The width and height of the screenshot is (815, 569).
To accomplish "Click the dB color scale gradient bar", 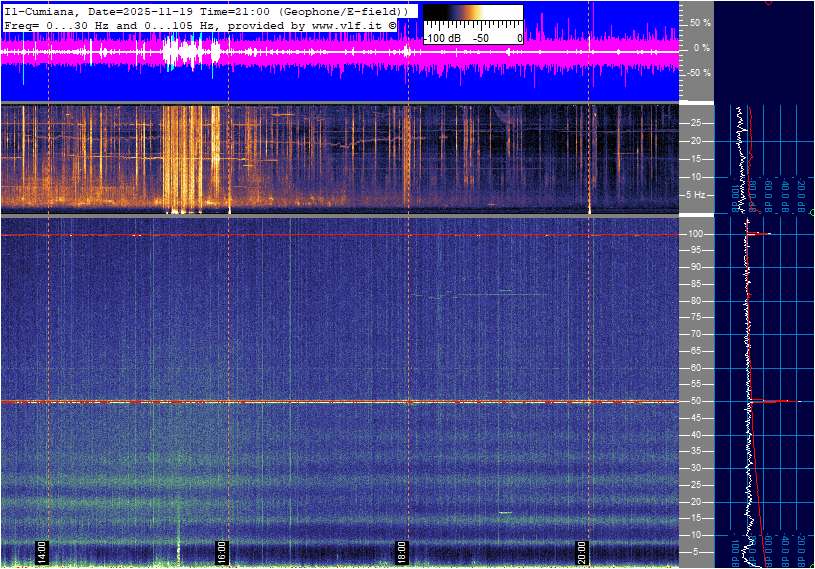I will point(472,17).
